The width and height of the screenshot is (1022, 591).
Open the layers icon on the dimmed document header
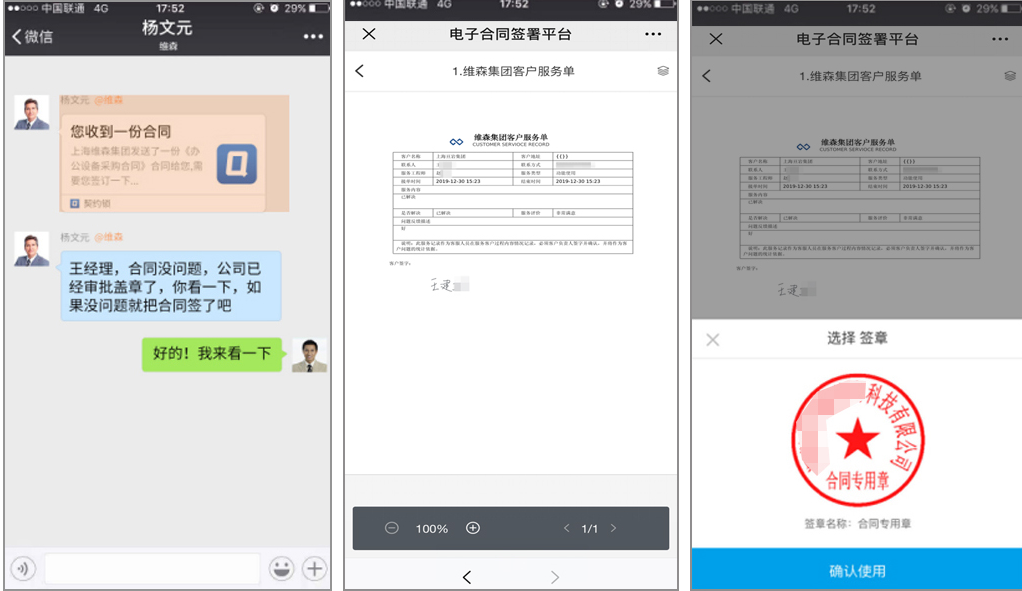(1010, 76)
